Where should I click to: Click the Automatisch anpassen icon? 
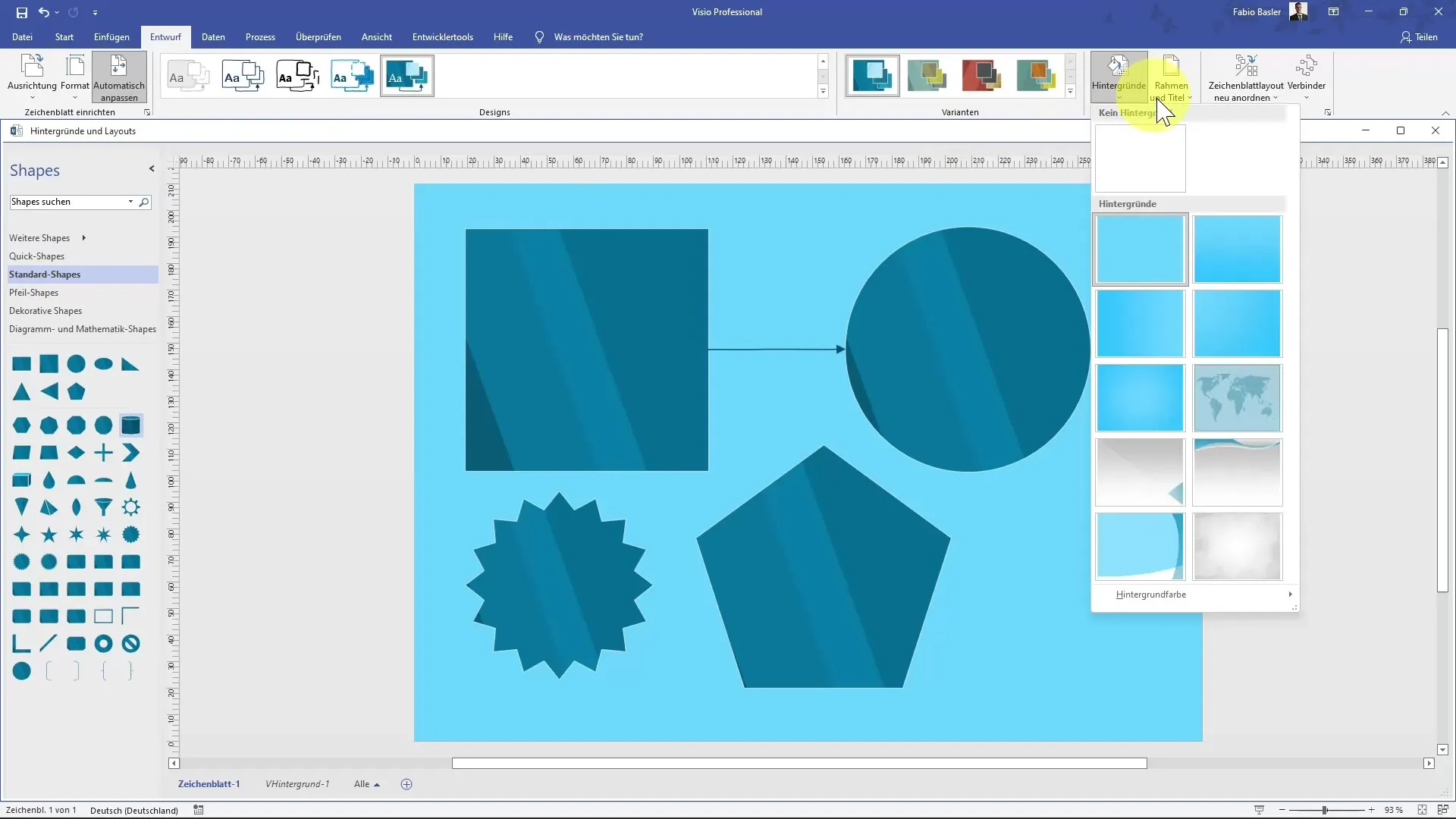click(118, 77)
